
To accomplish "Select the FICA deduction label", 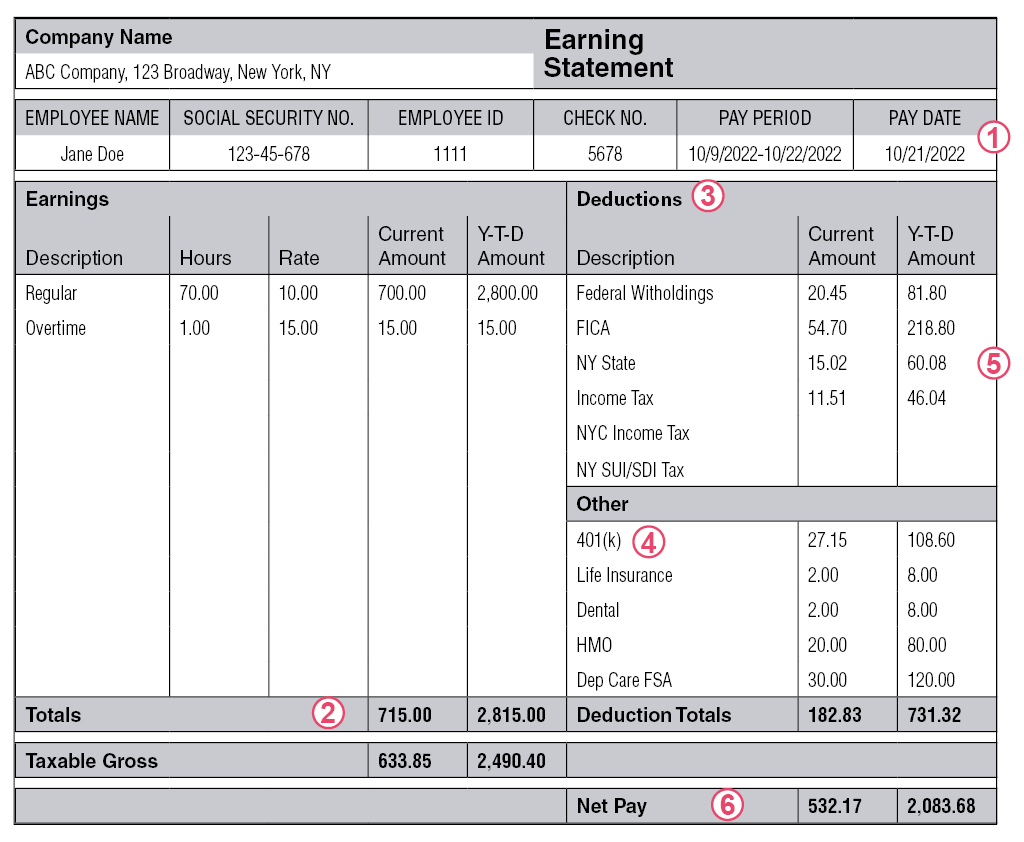I will click(593, 328).
